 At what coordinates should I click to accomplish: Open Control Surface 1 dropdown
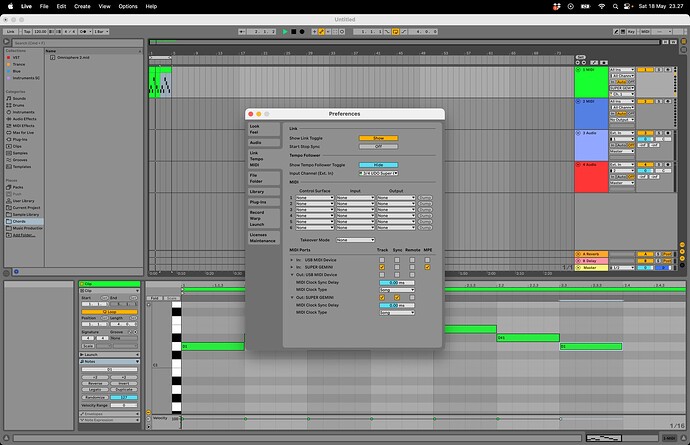click(x=314, y=198)
